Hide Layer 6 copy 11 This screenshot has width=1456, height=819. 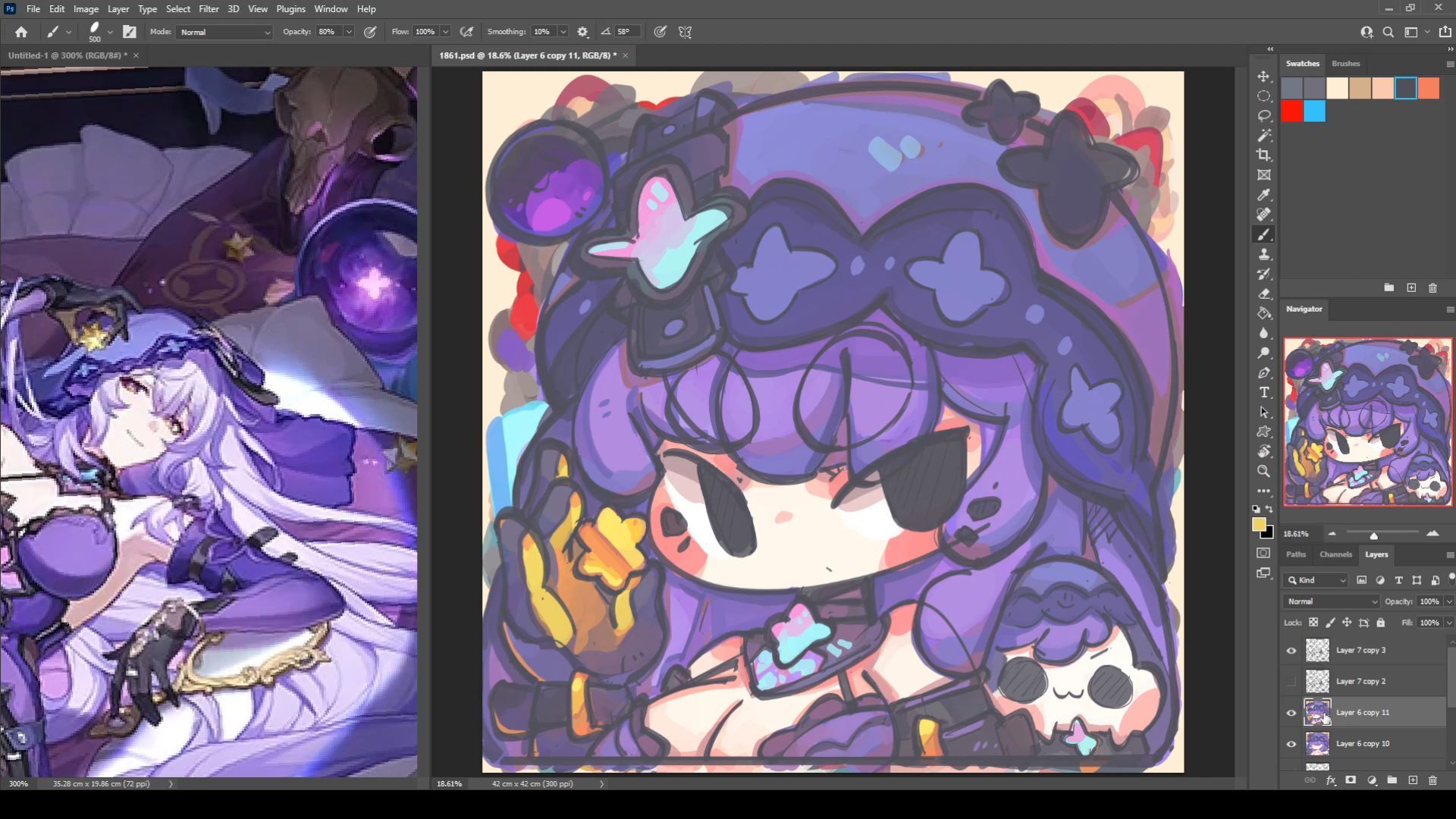coord(1291,713)
